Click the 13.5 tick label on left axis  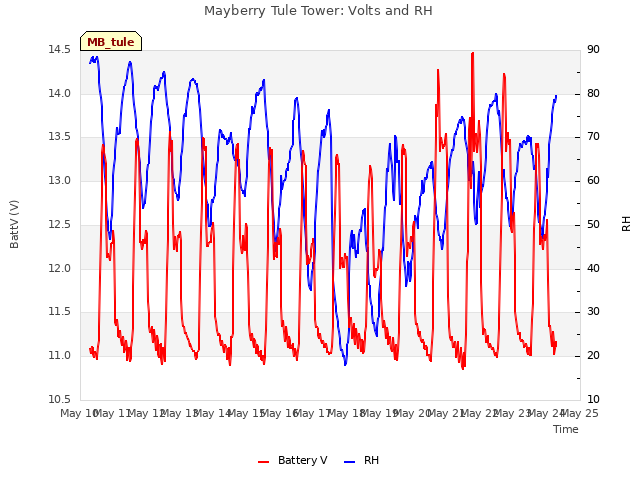[59, 137]
